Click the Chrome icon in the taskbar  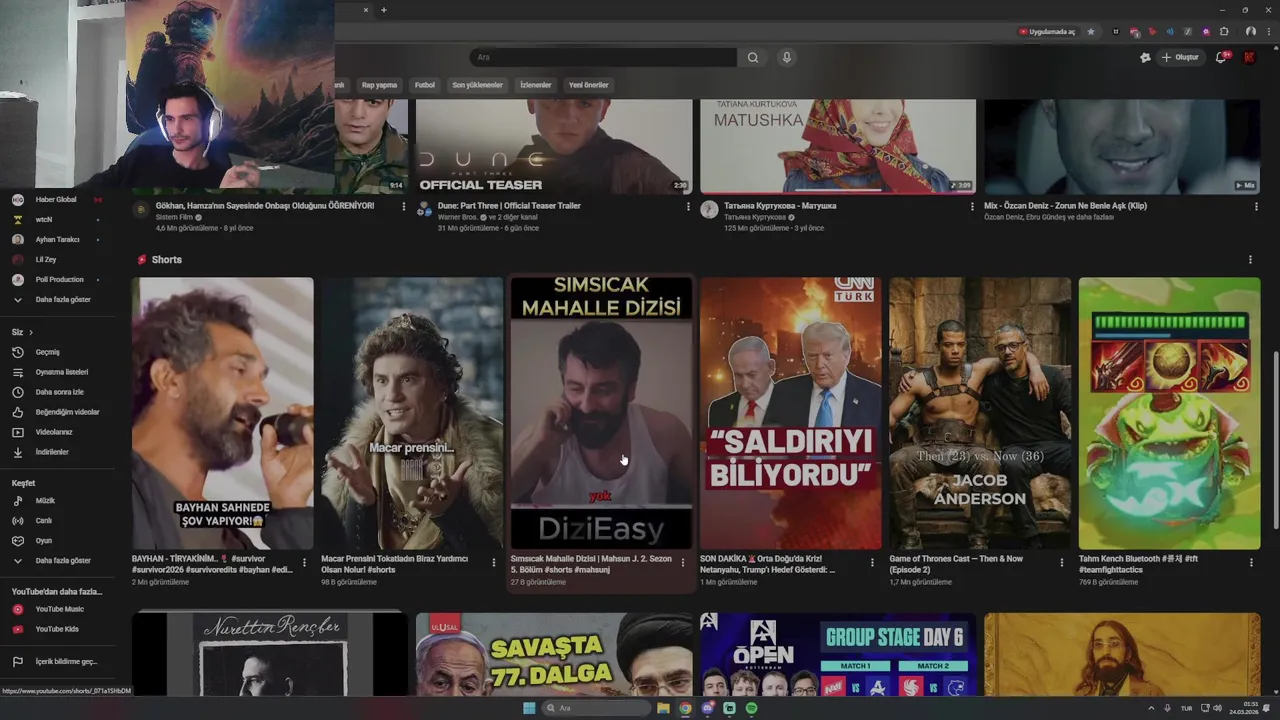point(685,708)
